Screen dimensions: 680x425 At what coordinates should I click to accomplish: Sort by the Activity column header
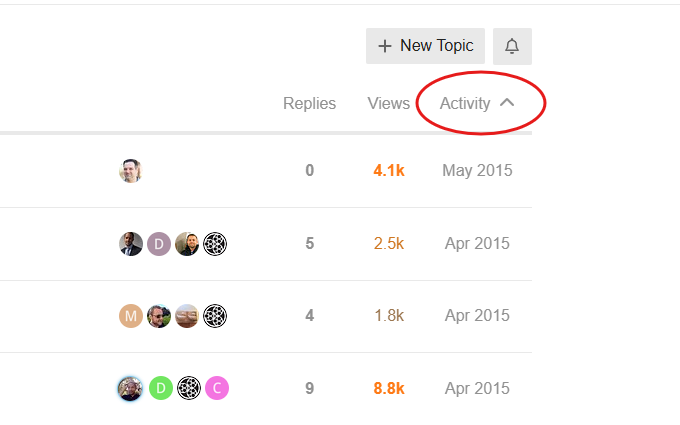click(465, 103)
